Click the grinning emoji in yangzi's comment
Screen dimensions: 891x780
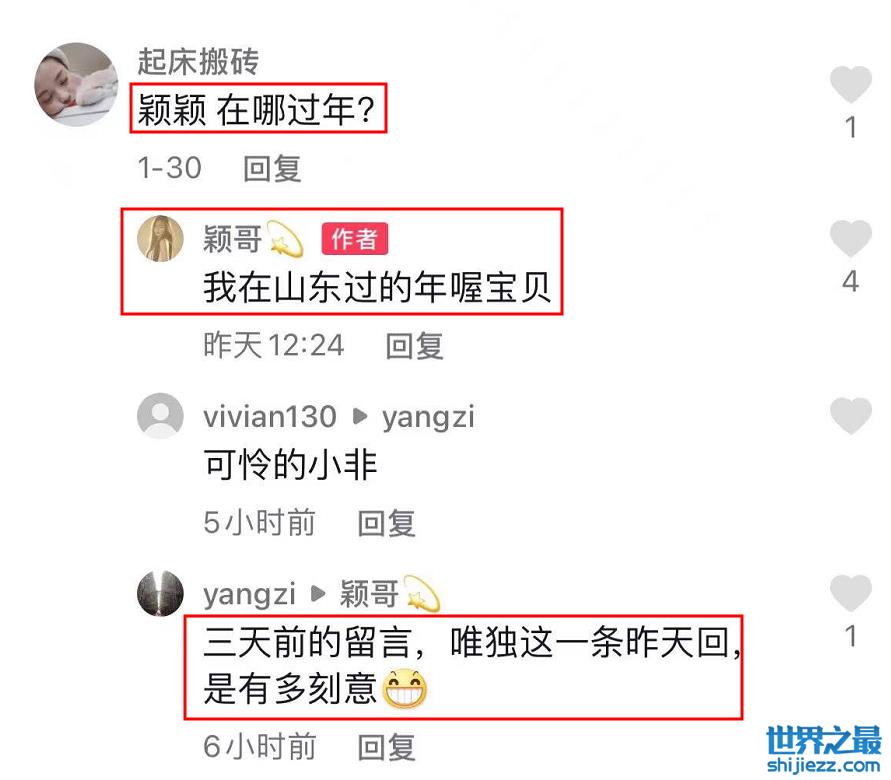[x=405, y=689]
